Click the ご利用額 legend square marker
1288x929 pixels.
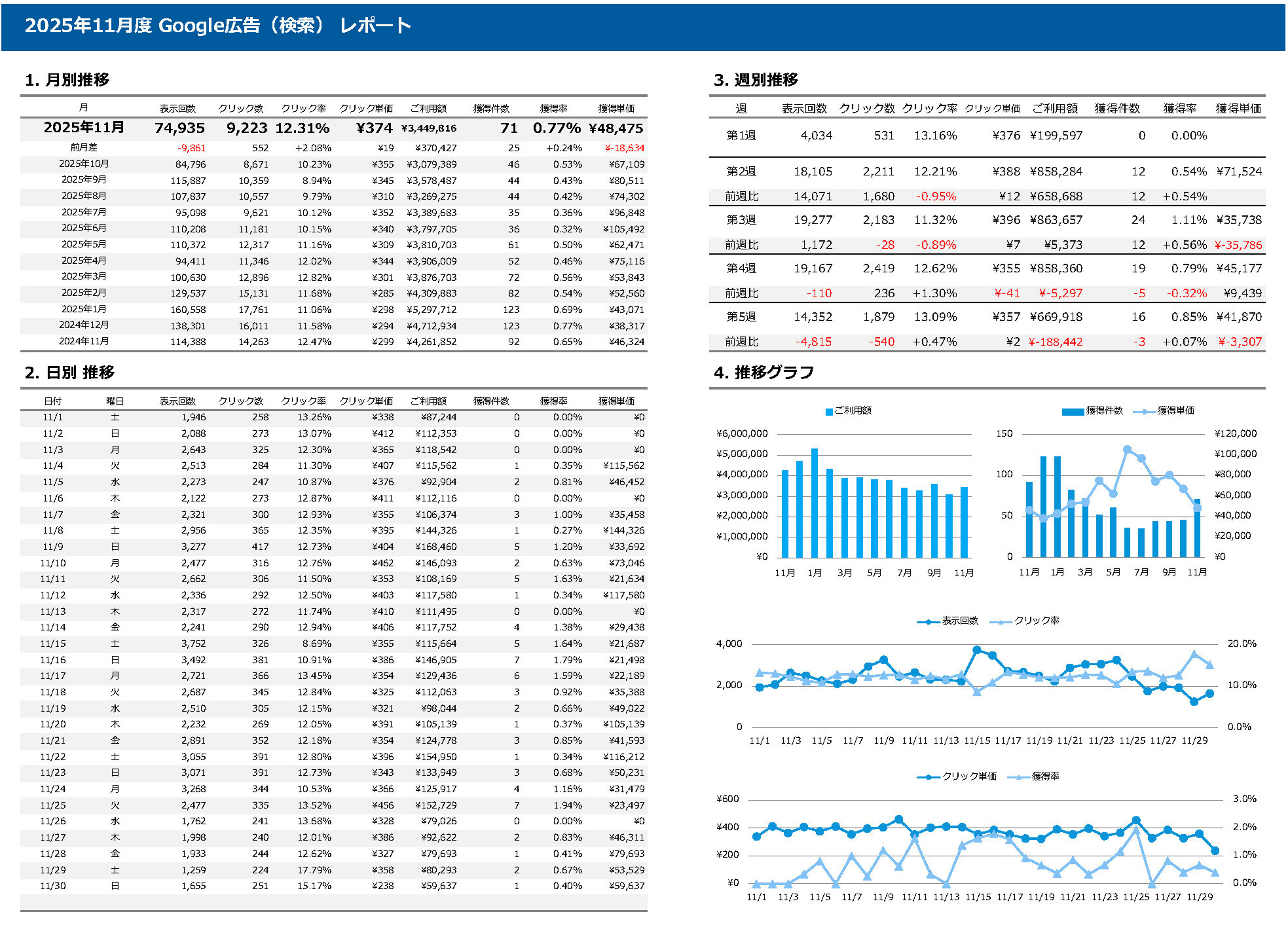(x=829, y=411)
